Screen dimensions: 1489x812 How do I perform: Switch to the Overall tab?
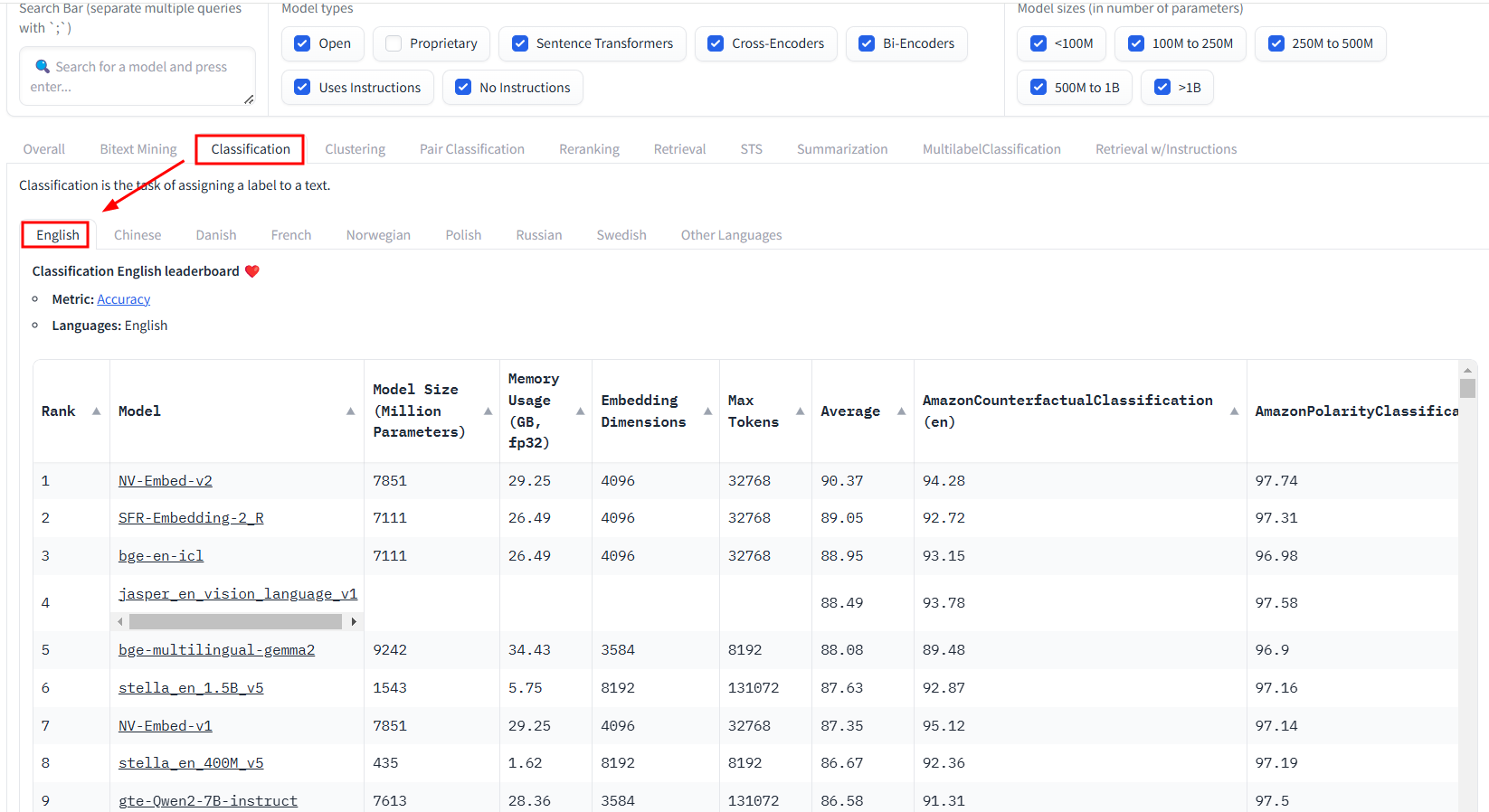point(44,149)
